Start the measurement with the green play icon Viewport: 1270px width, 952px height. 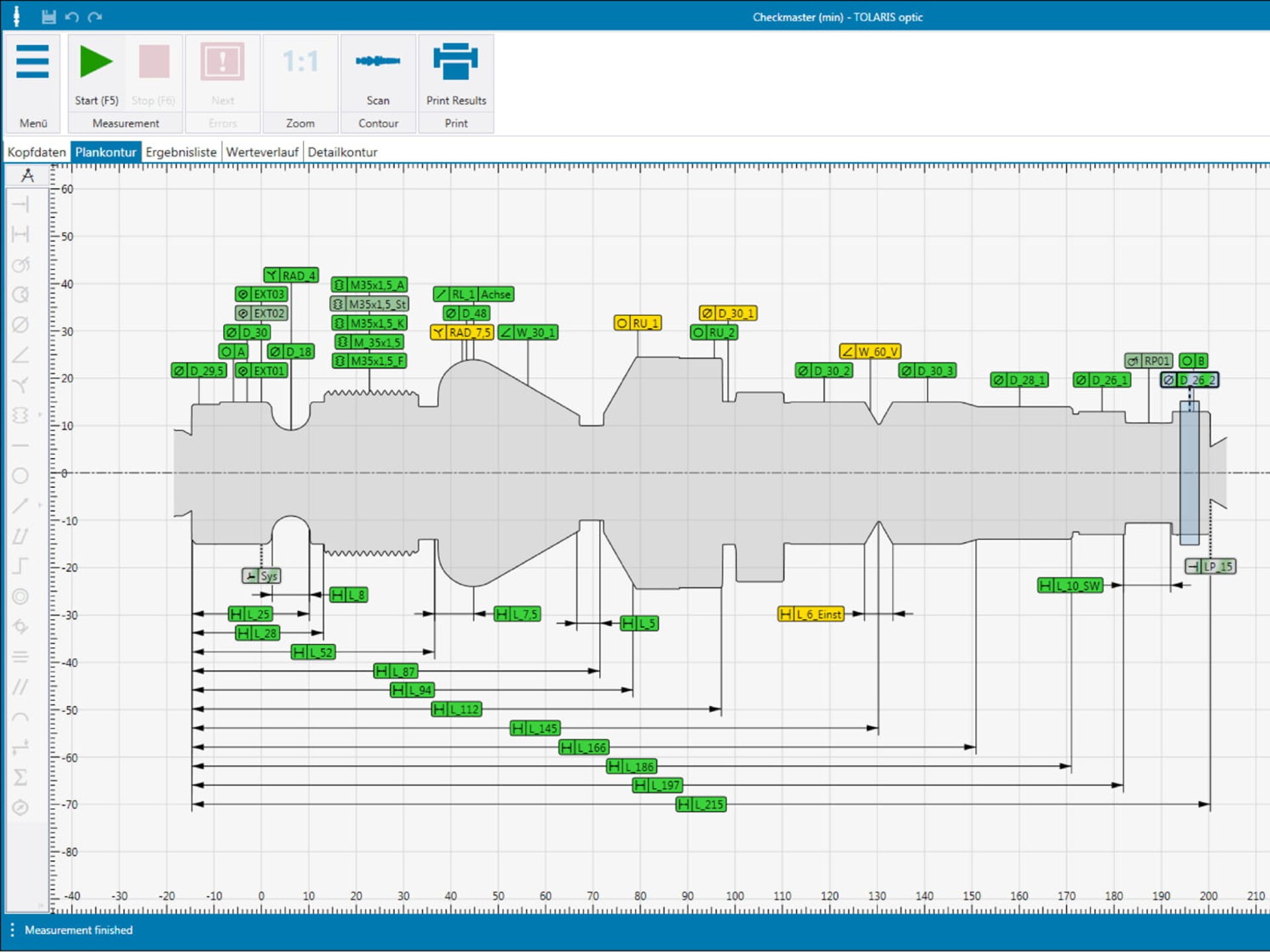97,61
